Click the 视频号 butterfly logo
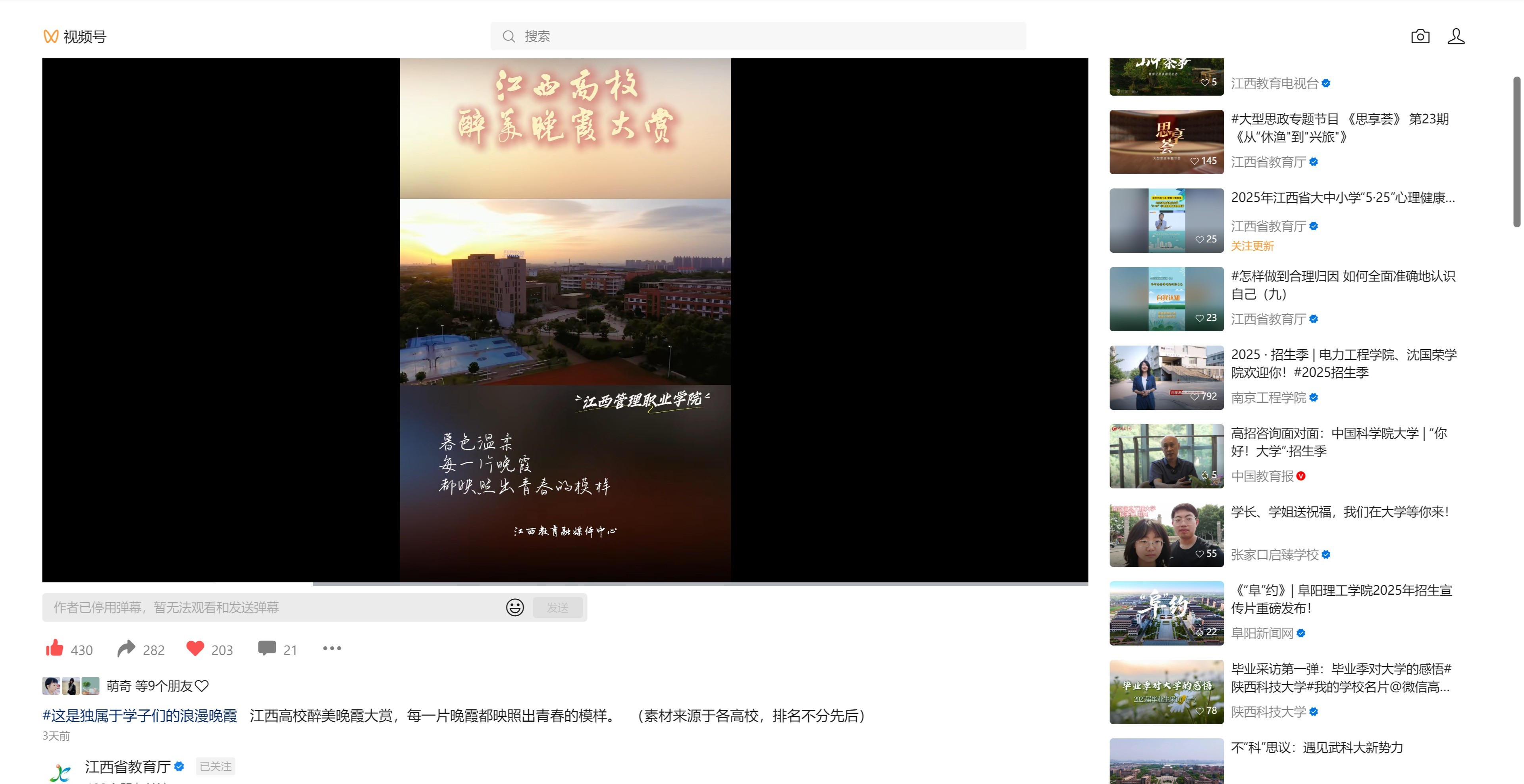This screenshot has width=1524, height=784. pyautogui.click(x=51, y=37)
